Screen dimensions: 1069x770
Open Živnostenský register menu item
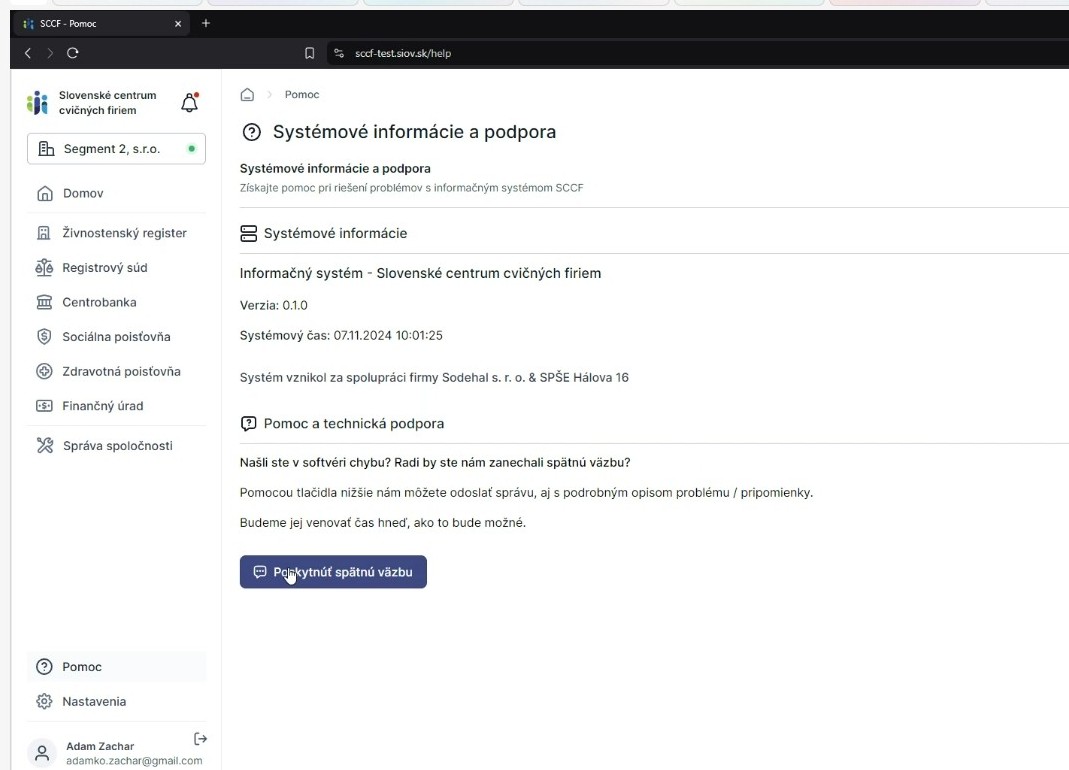tap(124, 233)
